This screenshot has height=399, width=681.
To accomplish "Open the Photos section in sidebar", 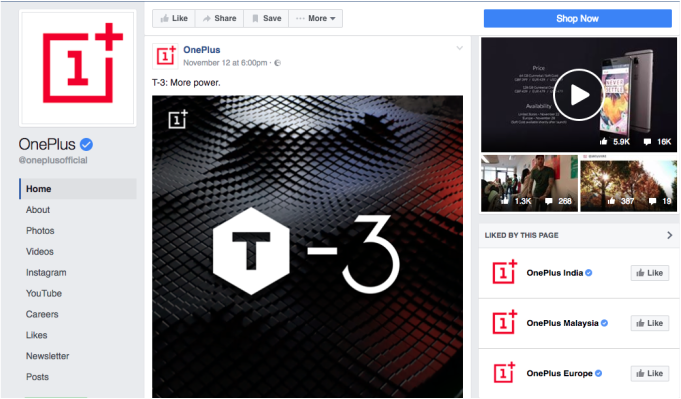I will [x=40, y=231].
